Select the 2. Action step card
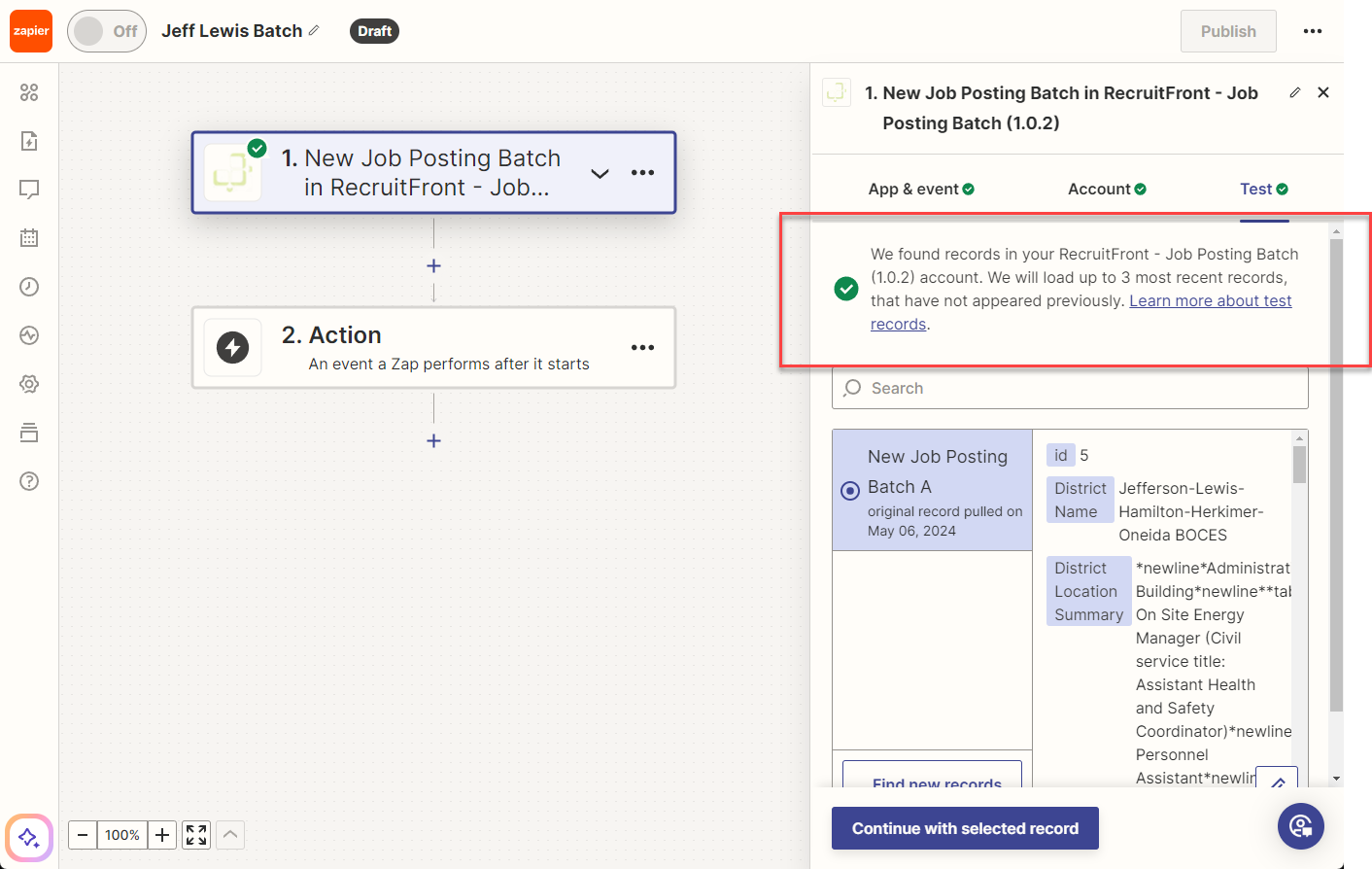The image size is (1372, 869). 433,348
